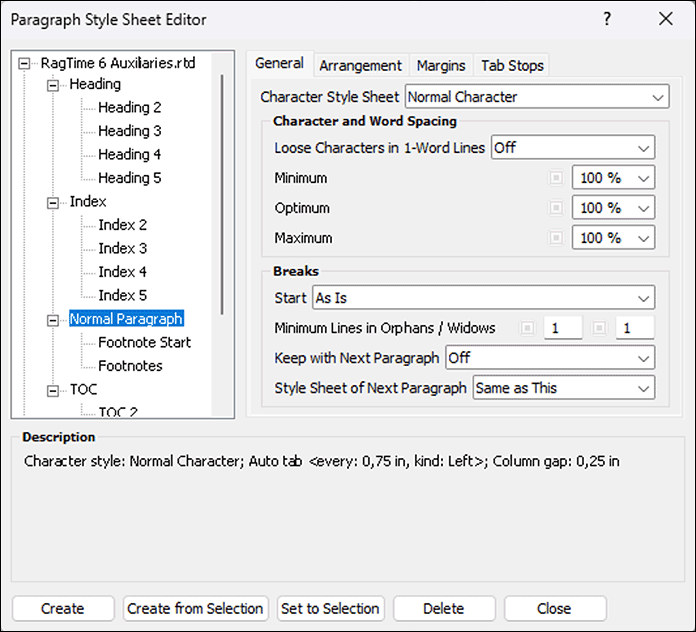Image resolution: width=696 pixels, height=632 pixels.
Task: Click the help question mark icon
Action: coord(607,19)
